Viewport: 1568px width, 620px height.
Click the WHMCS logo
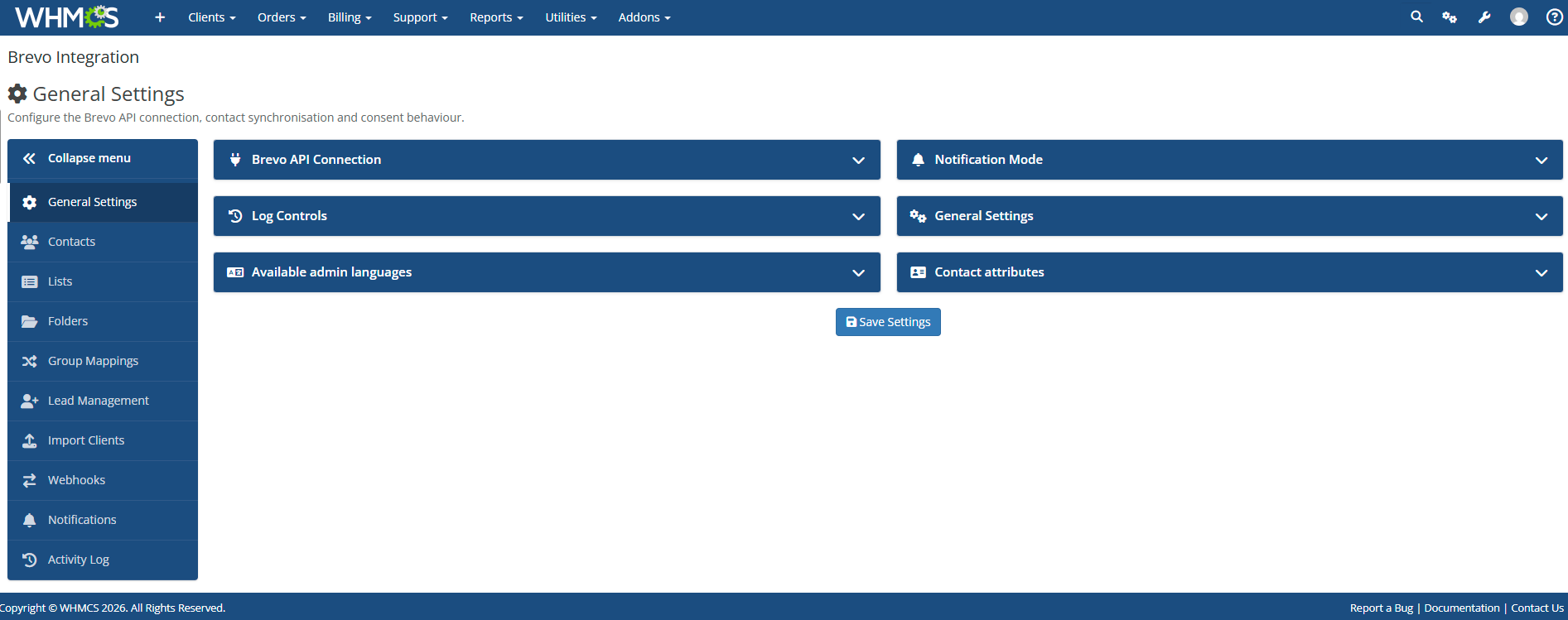pyautogui.click(x=67, y=17)
